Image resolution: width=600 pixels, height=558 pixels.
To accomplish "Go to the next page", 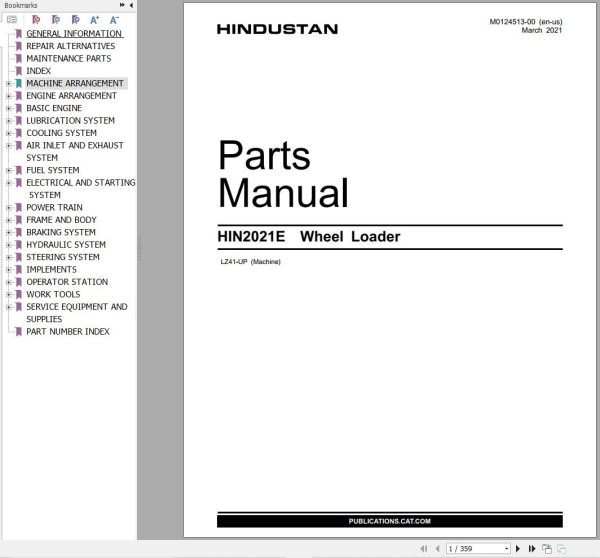I will (518, 548).
